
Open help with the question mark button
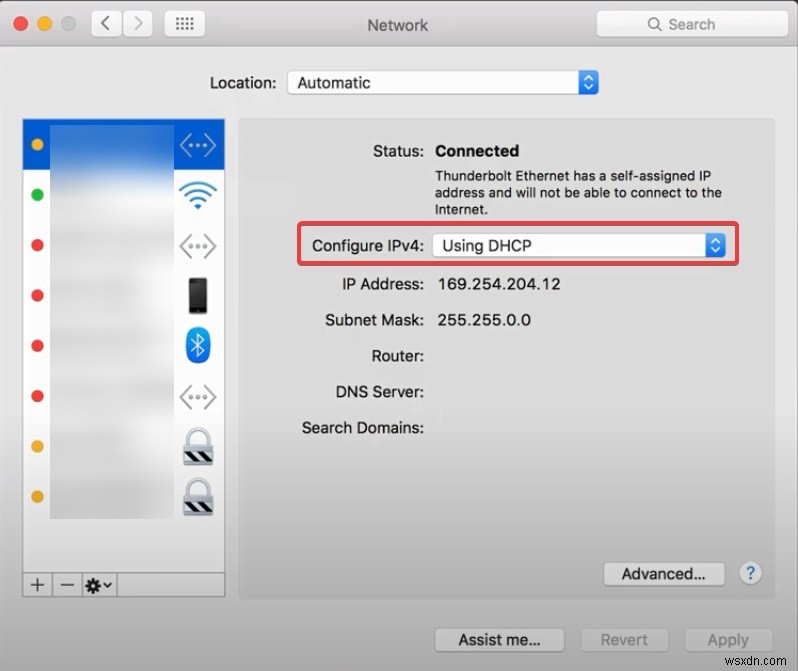click(750, 573)
